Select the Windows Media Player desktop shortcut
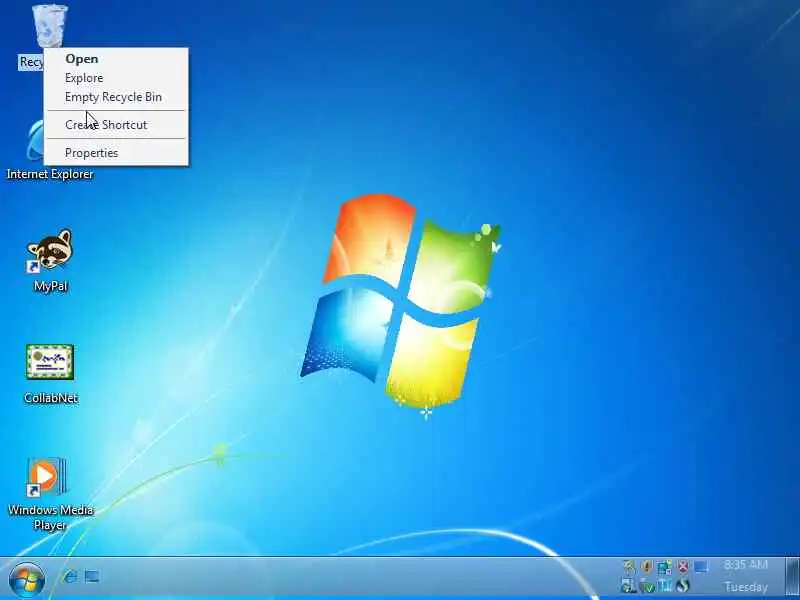The height and width of the screenshot is (600, 800). click(x=50, y=494)
